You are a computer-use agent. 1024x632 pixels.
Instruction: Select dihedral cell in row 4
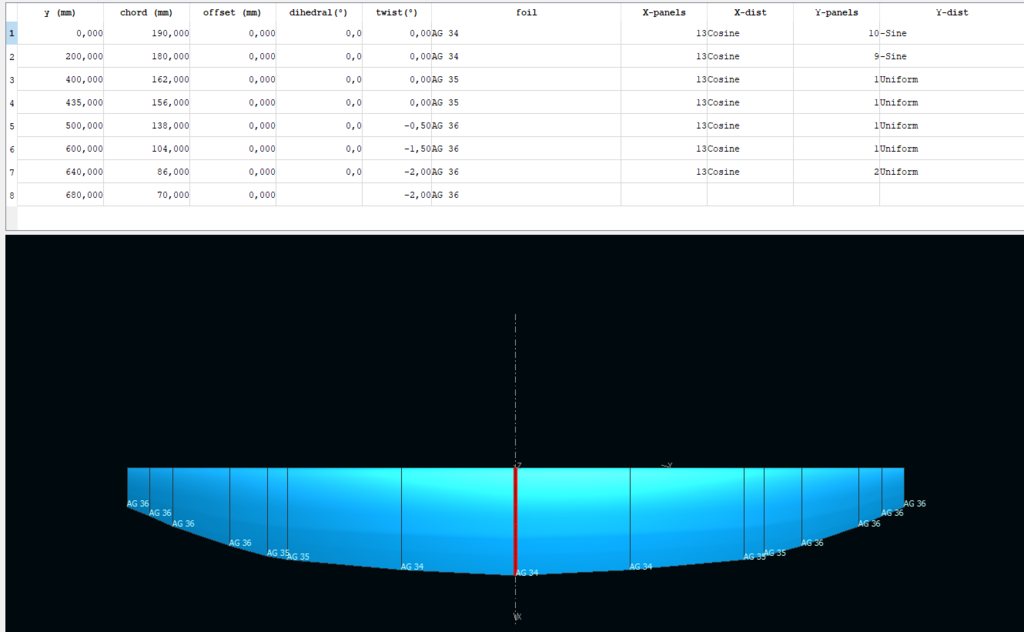click(319, 103)
